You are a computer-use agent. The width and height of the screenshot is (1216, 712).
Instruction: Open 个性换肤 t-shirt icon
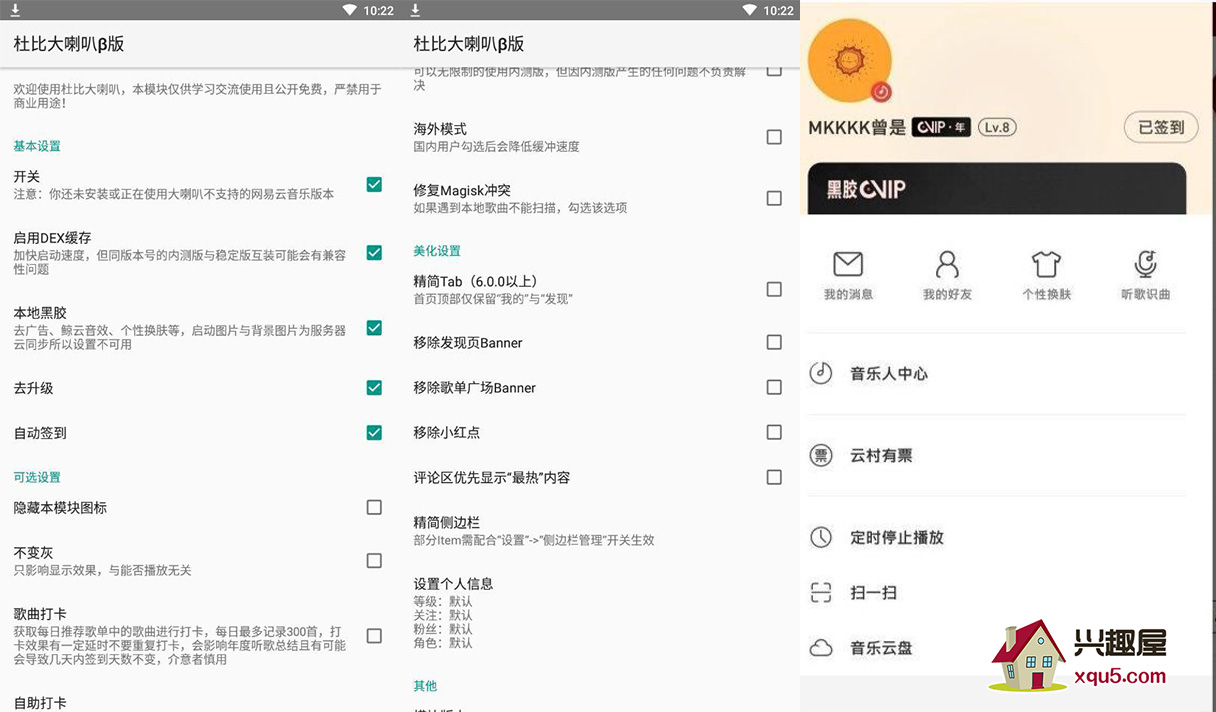point(1046,264)
